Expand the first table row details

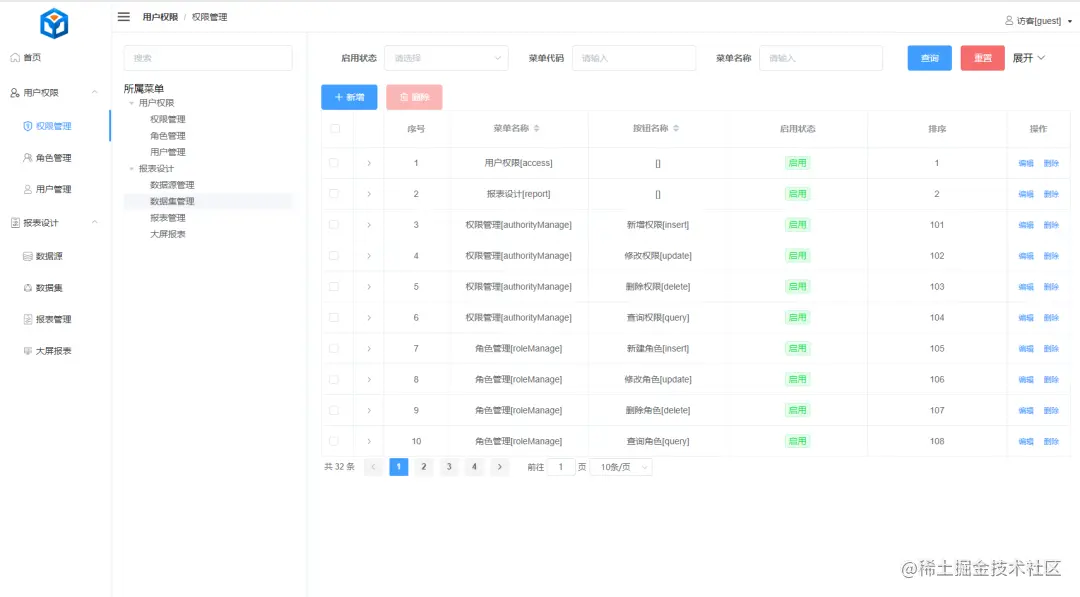(368, 162)
